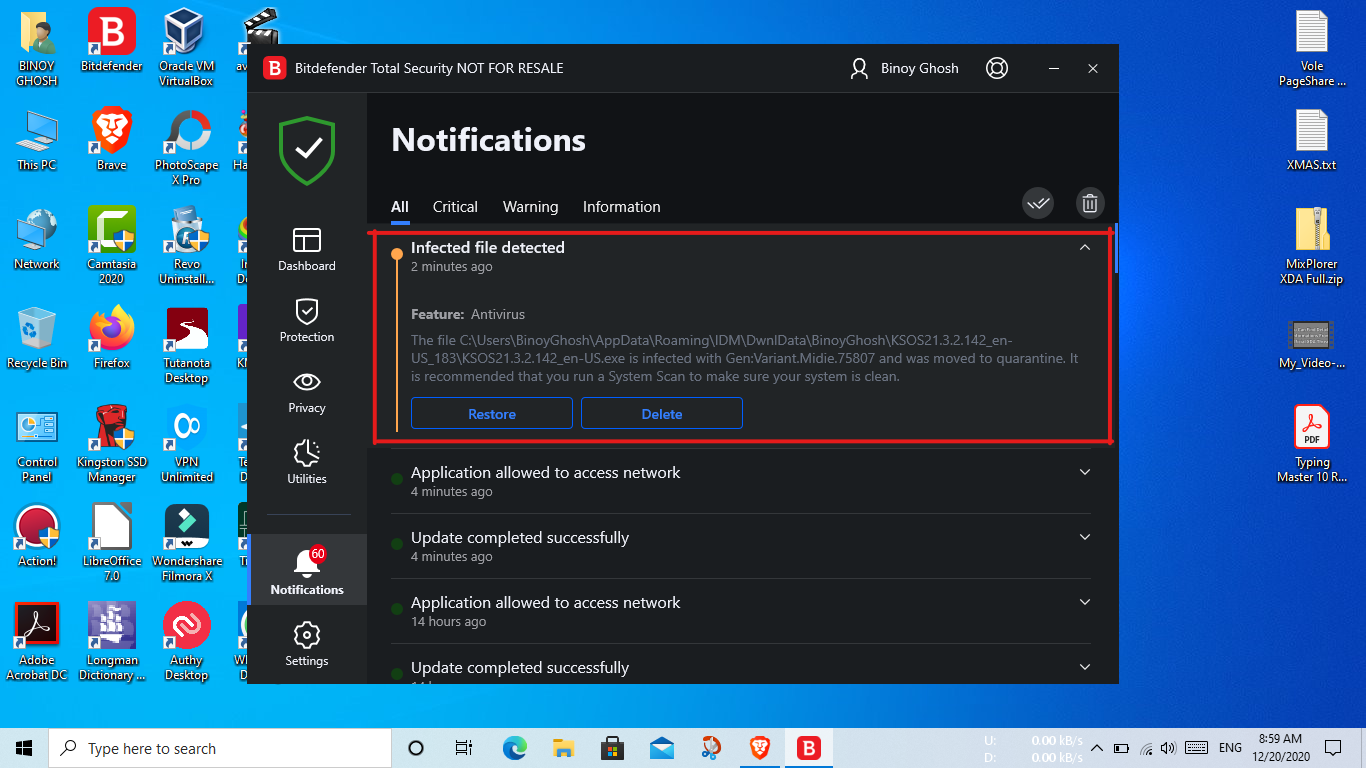Click the Windows taskbar search box
The image size is (1366, 768).
click(x=220, y=748)
